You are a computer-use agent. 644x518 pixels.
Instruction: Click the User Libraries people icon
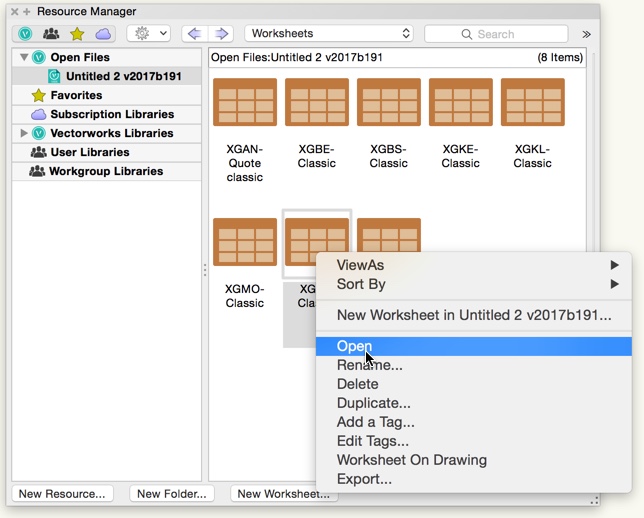pyautogui.click(x=39, y=152)
